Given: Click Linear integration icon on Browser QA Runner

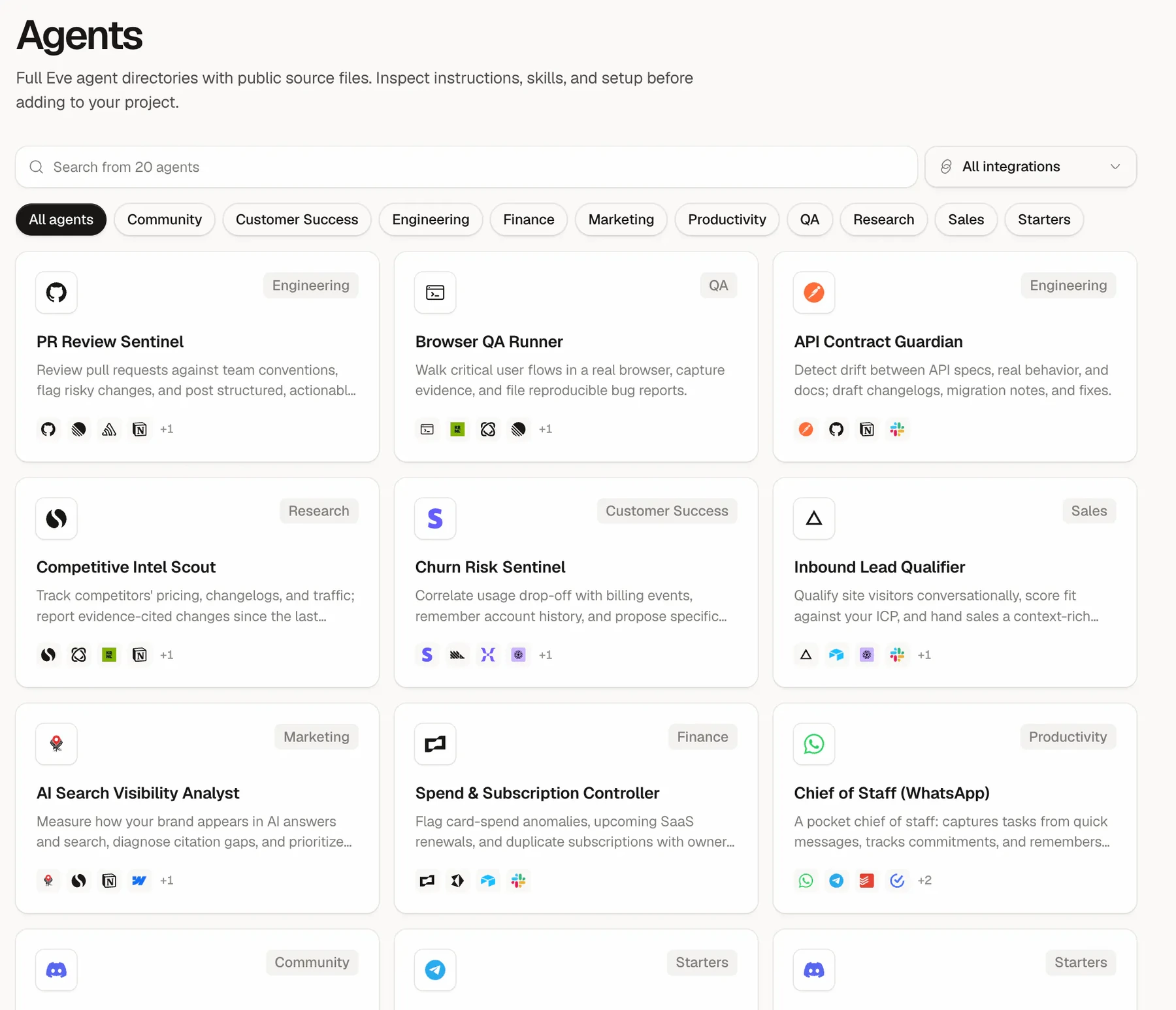Looking at the screenshot, I should [519, 429].
